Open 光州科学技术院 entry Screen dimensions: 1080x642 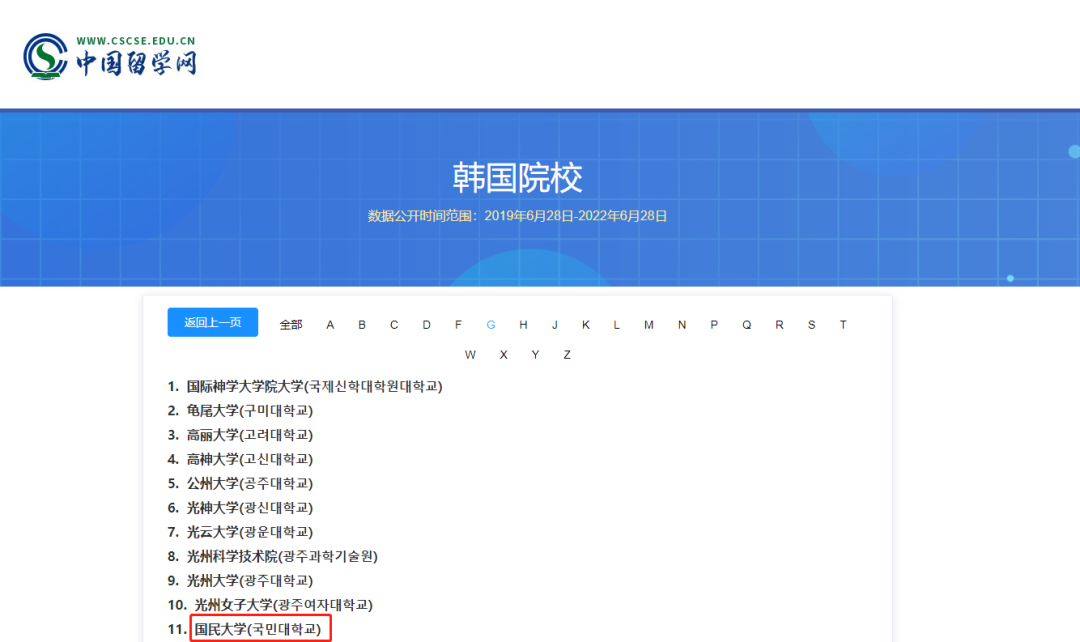tap(282, 556)
